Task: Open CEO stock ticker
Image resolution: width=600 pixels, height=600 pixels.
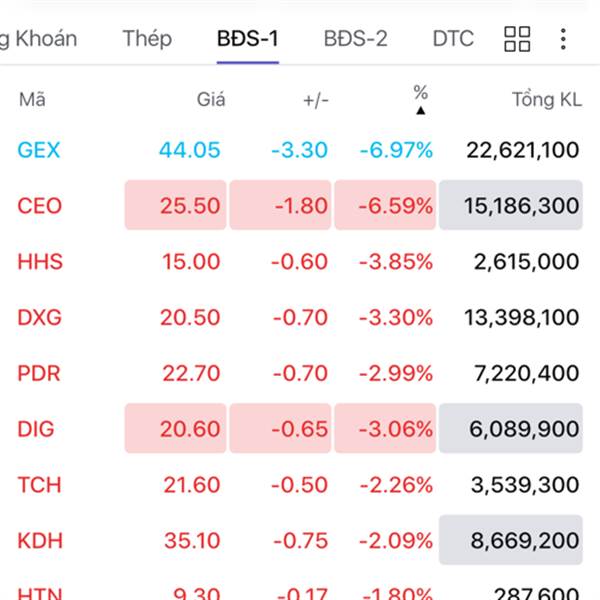Action: click(x=39, y=206)
